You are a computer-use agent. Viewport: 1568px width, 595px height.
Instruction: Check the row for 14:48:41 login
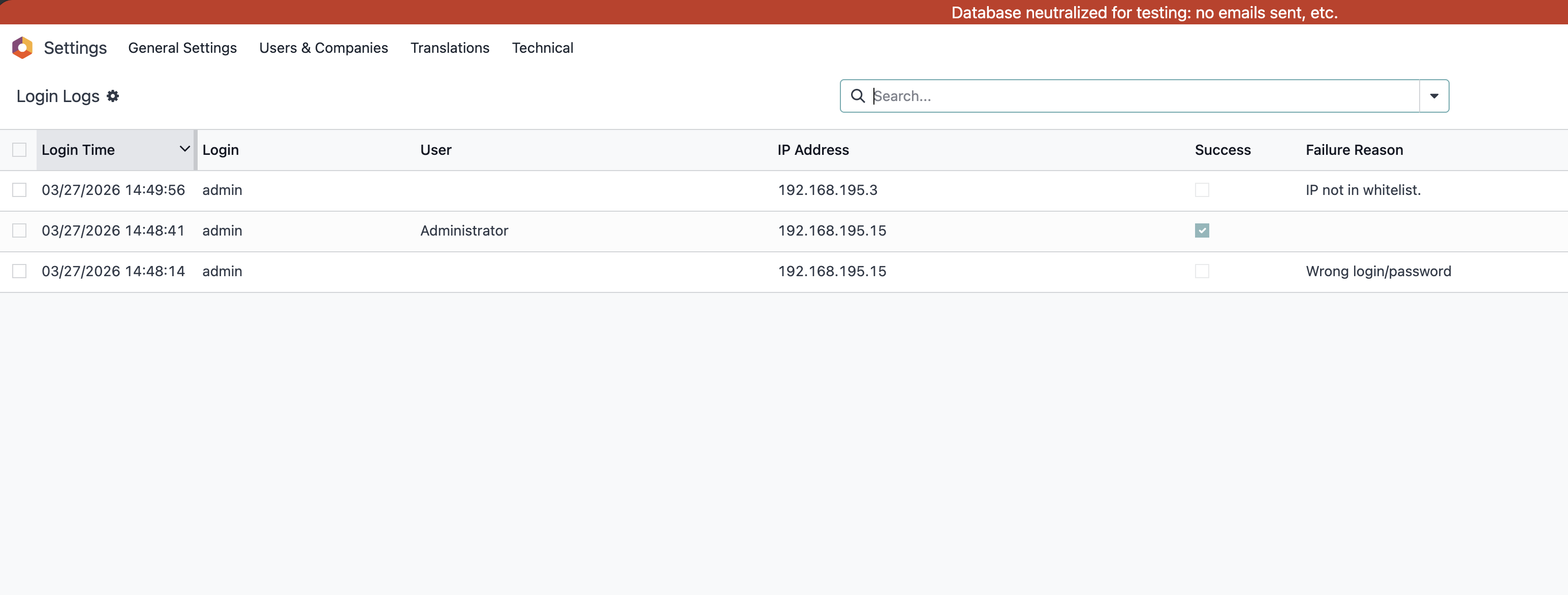tap(19, 230)
